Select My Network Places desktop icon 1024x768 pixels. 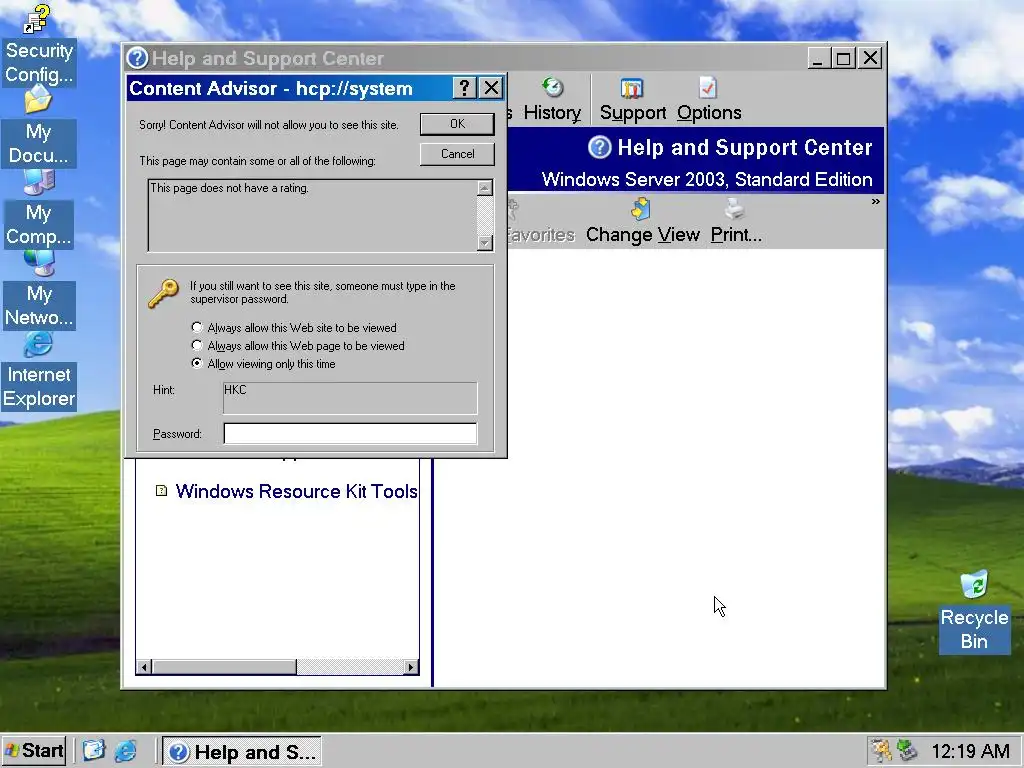pyautogui.click(x=39, y=290)
